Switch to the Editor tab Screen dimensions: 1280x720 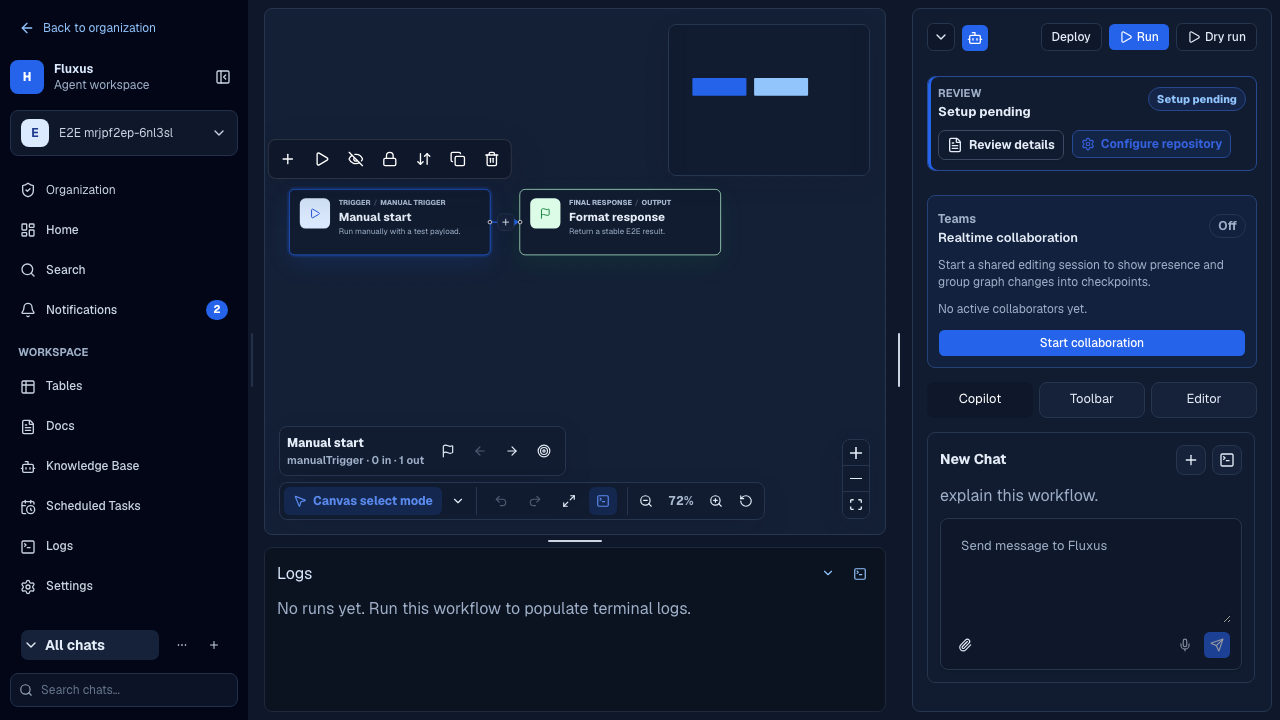(1204, 399)
